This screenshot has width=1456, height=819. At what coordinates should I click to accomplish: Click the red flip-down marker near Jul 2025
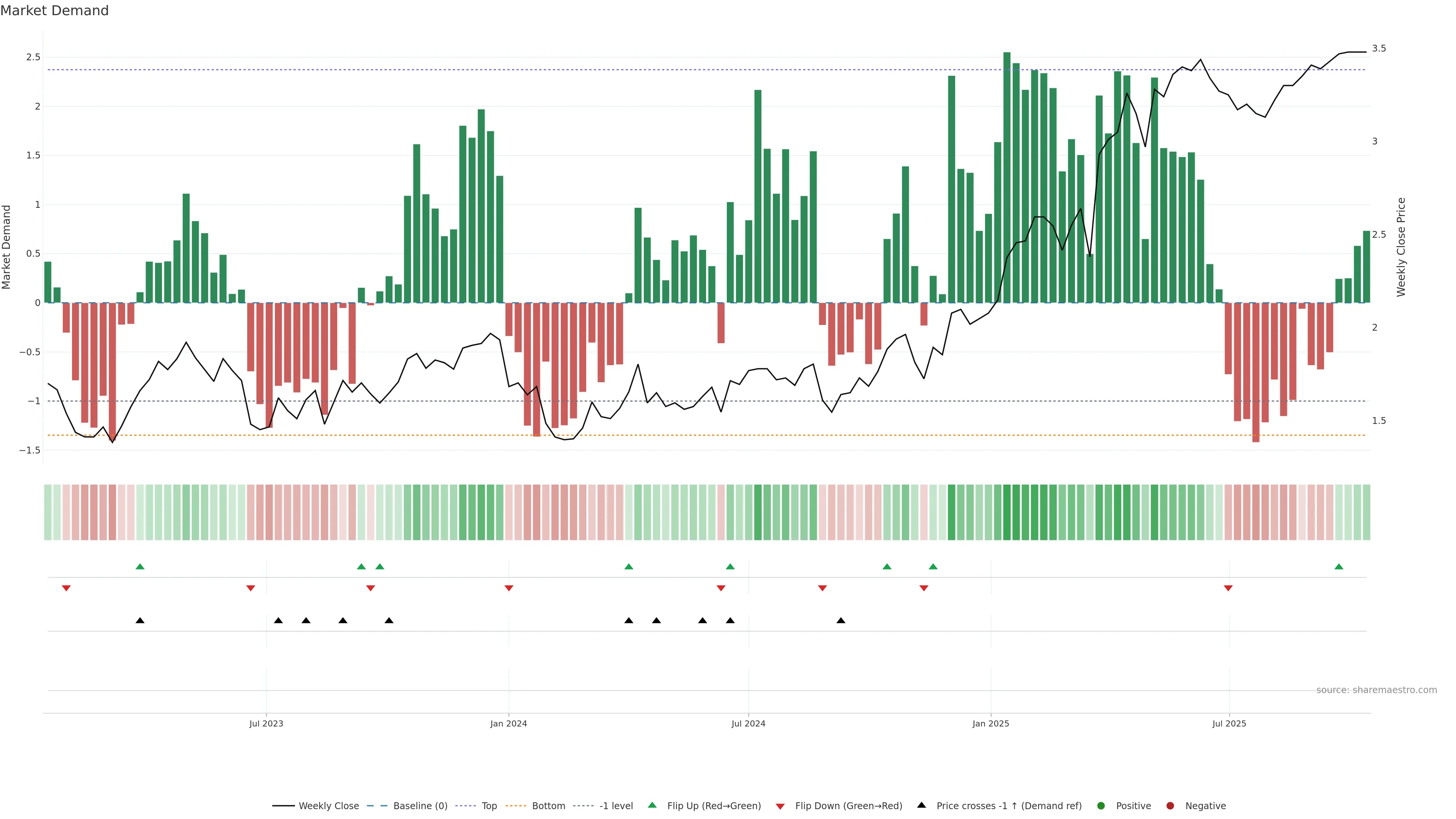tap(1228, 588)
